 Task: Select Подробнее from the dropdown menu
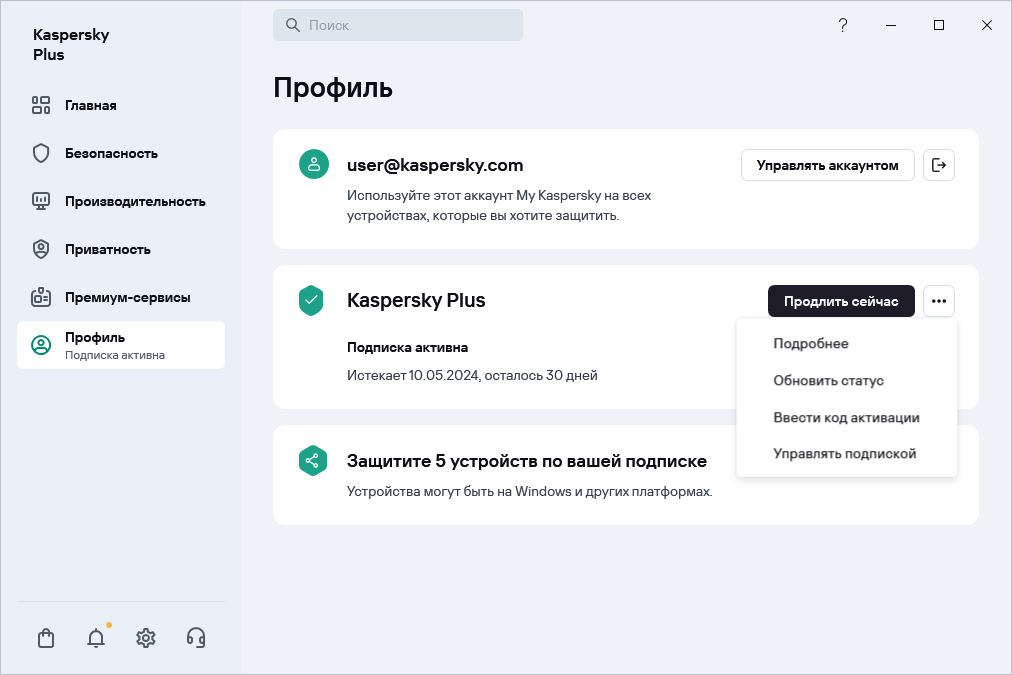(810, 344)
